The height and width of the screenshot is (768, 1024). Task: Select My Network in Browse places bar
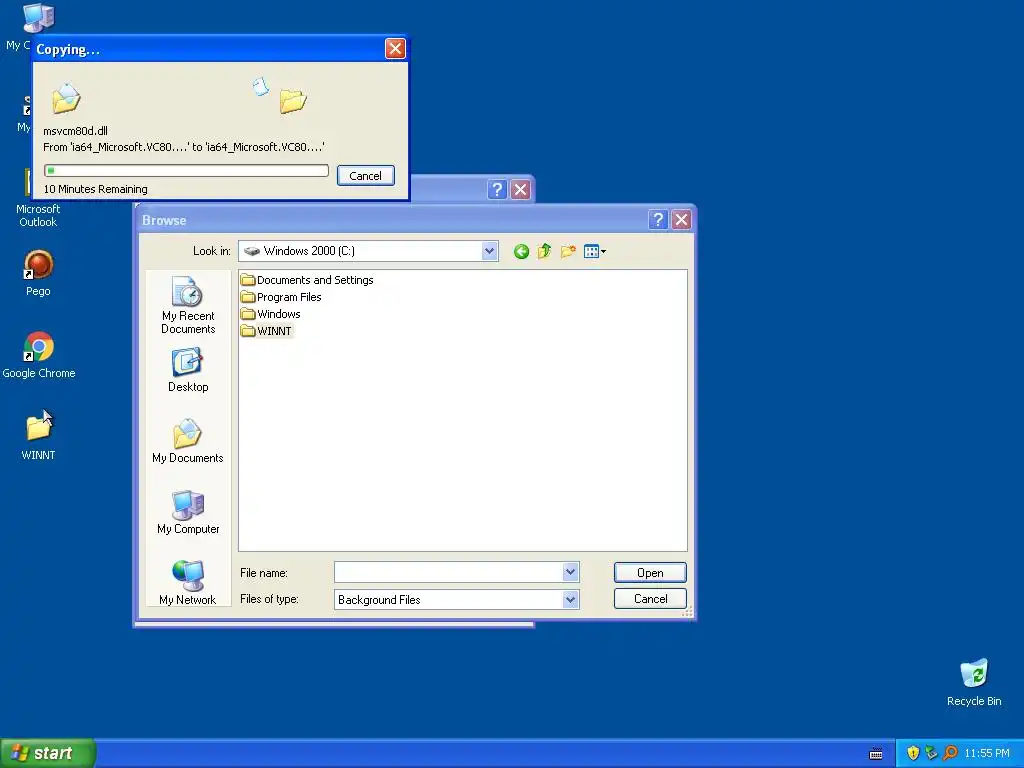[x=188, y=583]
